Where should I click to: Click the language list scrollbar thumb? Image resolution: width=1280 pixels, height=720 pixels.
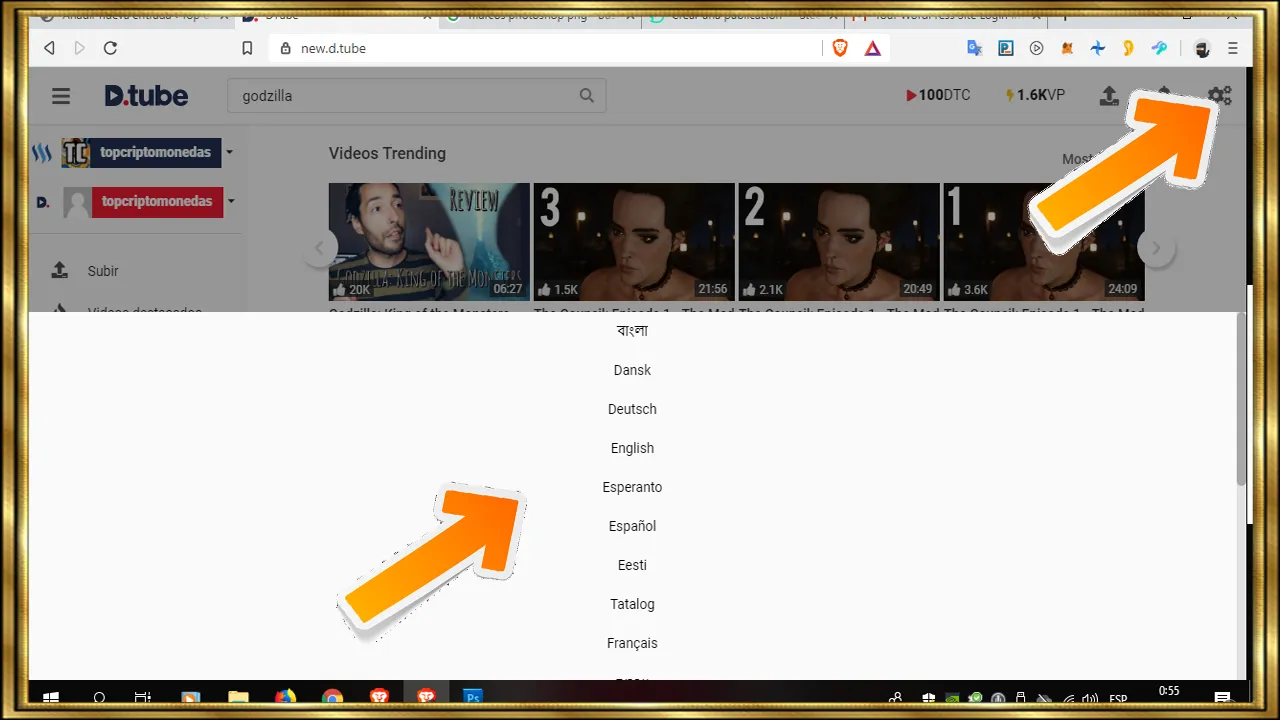[x=1242, y=400]
